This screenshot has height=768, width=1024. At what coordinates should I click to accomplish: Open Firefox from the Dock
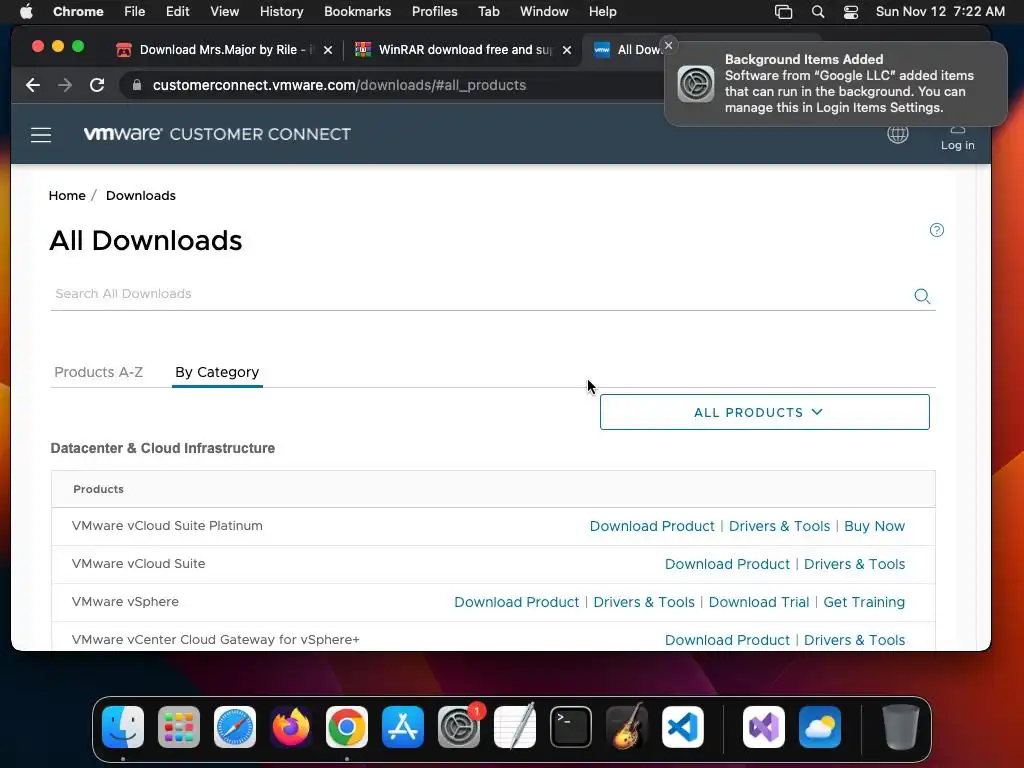[x=291, y=726]
